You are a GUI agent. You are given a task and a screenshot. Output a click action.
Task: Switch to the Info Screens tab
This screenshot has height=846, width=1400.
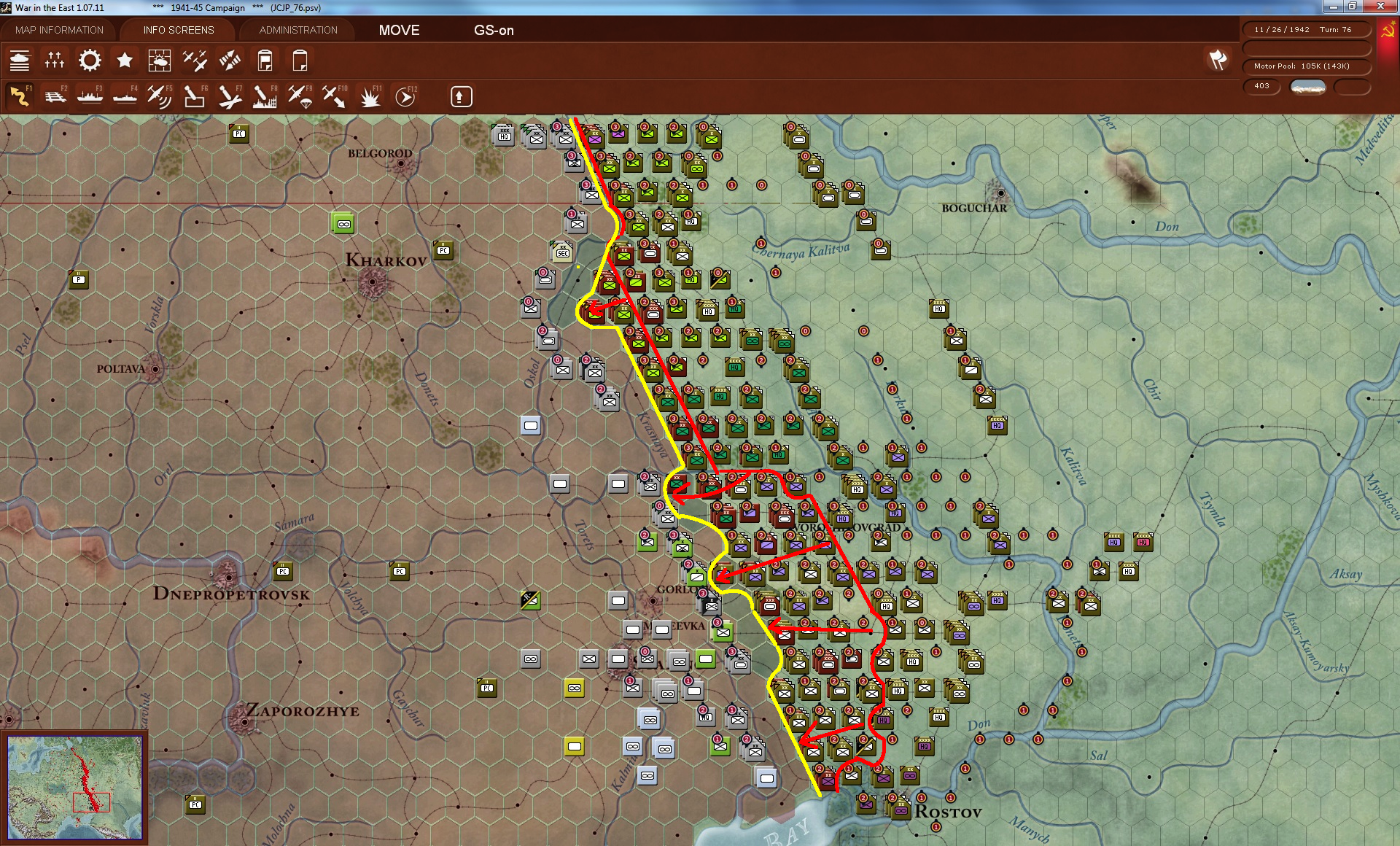coord(179,30)
